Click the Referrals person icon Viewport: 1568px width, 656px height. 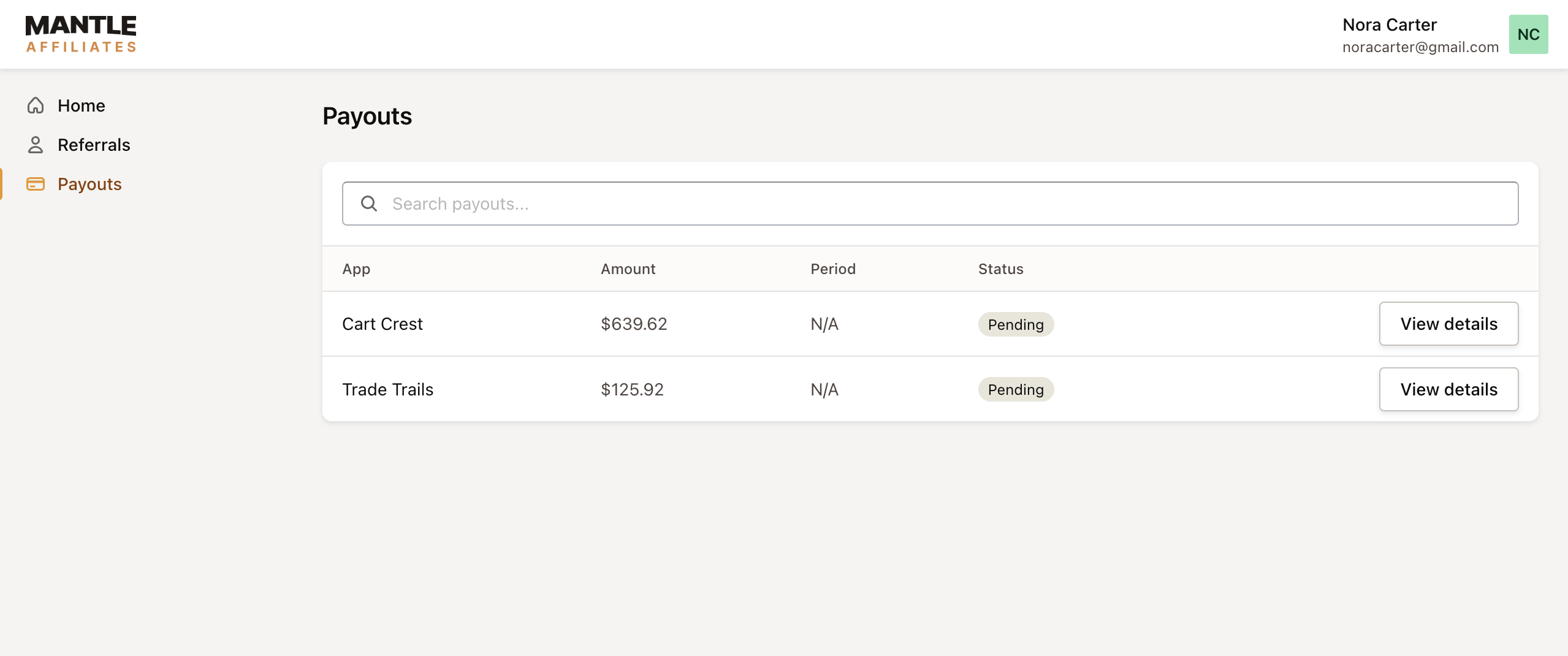(35, 145)
